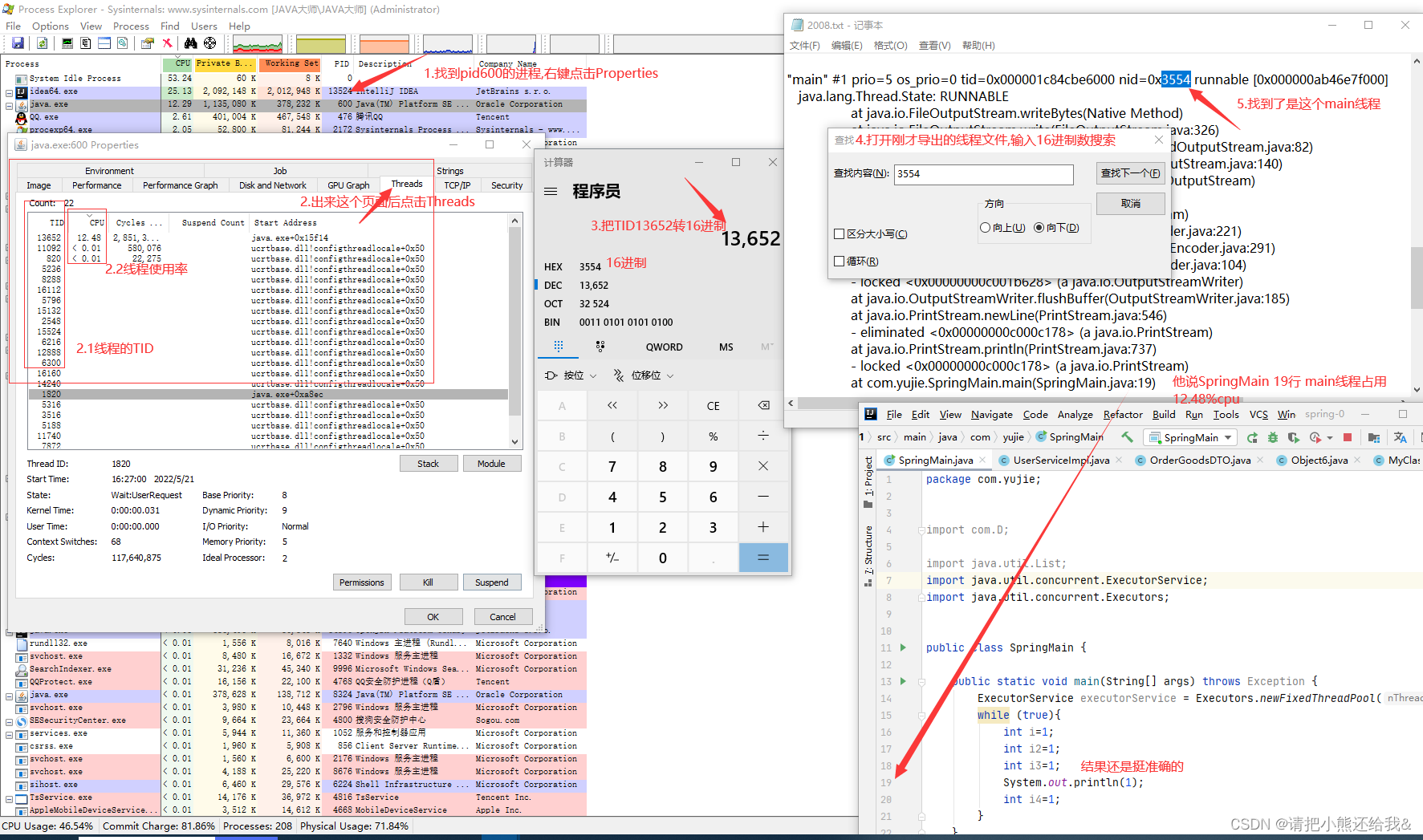Click the Debug bug icon in IntelliJ
The height and width of the screenshot is (840, 1423).
1273,437
